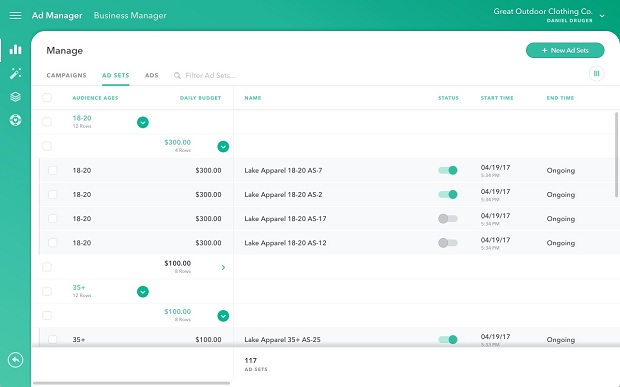Select Lake Apparel 18-20 AS-17 name

[285, 219]
